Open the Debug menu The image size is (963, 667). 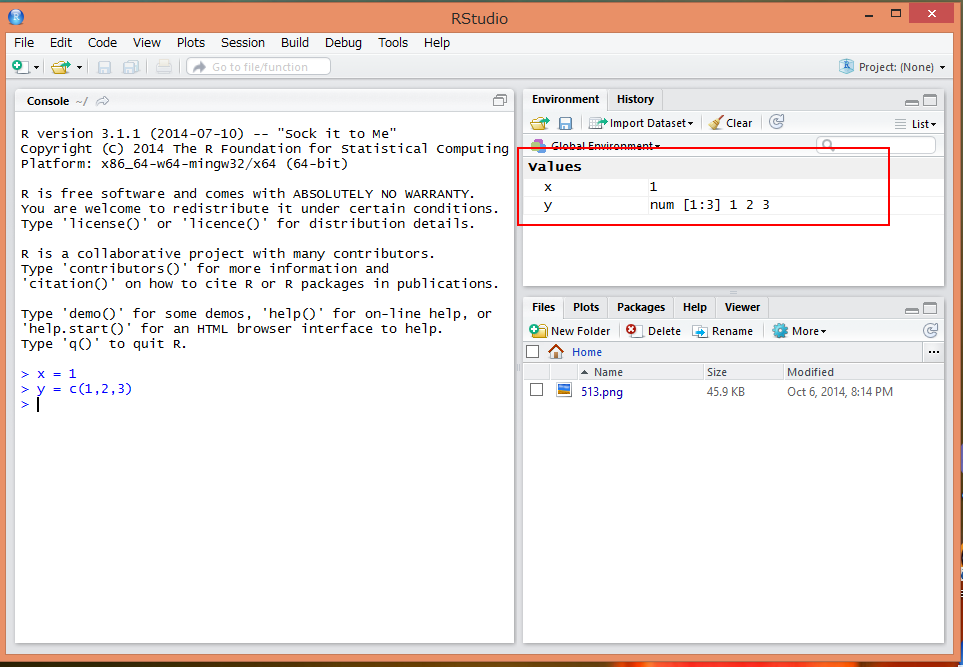coord(343,42)
